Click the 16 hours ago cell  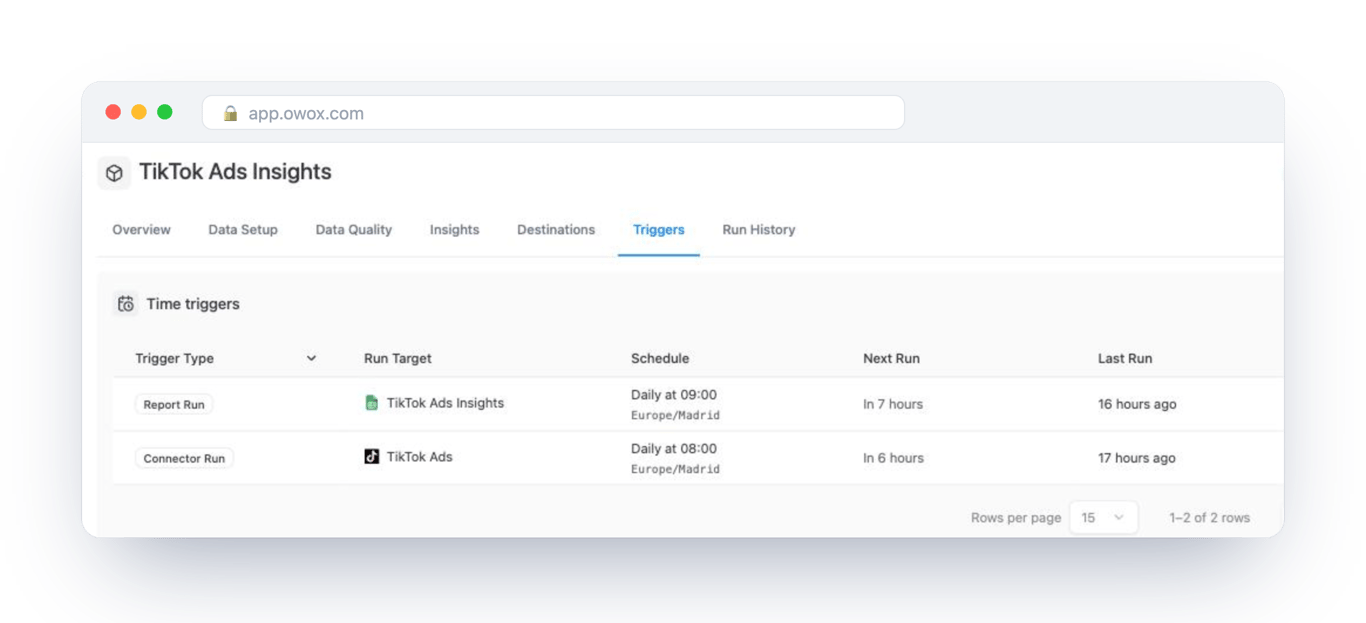click(x=1137, y=404)
